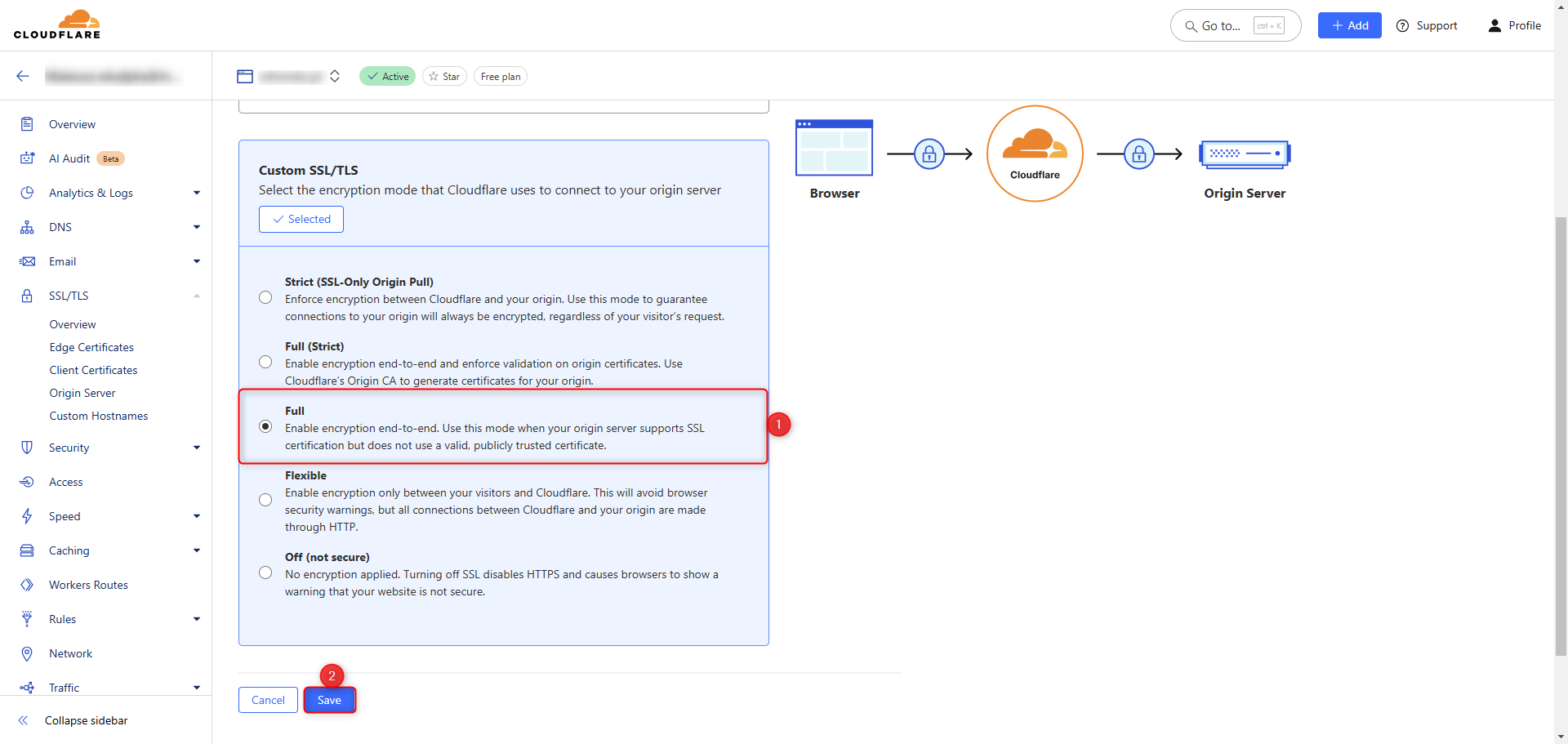Collapse the SSL/TLS menu arrow
Viewport: 1568px width, 744px height.
[x=197, y=296]
